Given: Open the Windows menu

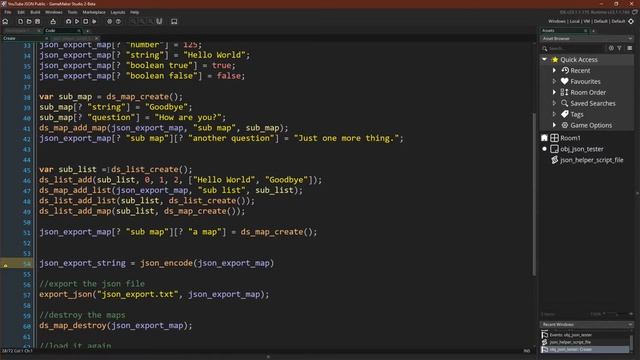Looking at the screenshot, I should (x=54, y=12).
